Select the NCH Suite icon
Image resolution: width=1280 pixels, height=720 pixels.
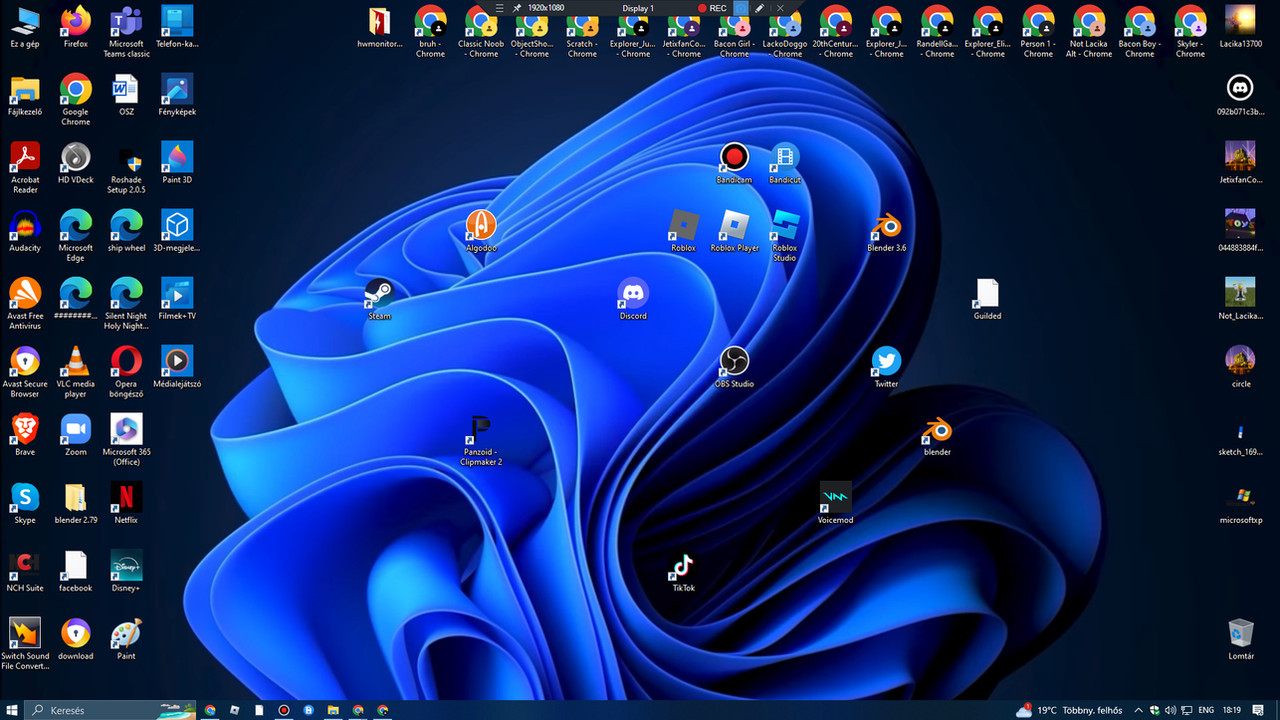click(x=25, y=571)
